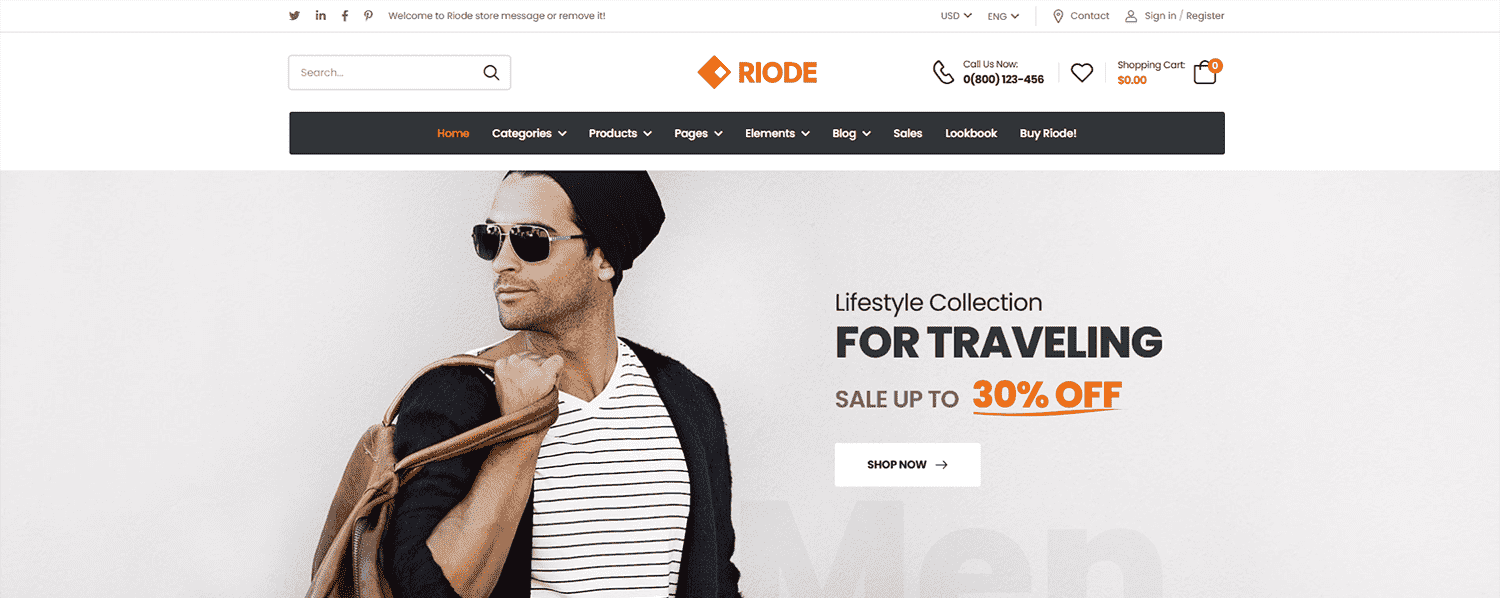Expand the ENG language dropdown
Viewport: 1500px width, 598px height.
click(x=1003, y=16)
